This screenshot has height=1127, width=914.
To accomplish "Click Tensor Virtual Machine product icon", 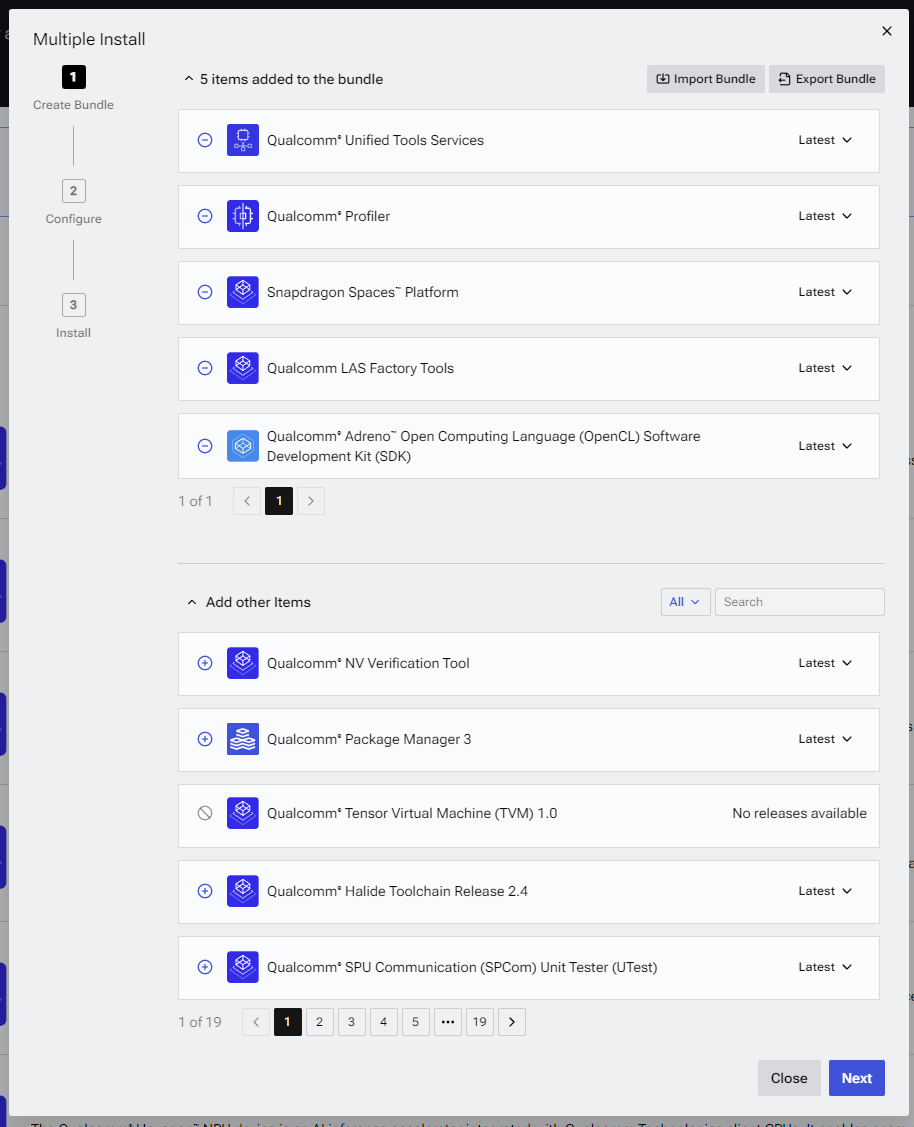I will click(243, 814).
